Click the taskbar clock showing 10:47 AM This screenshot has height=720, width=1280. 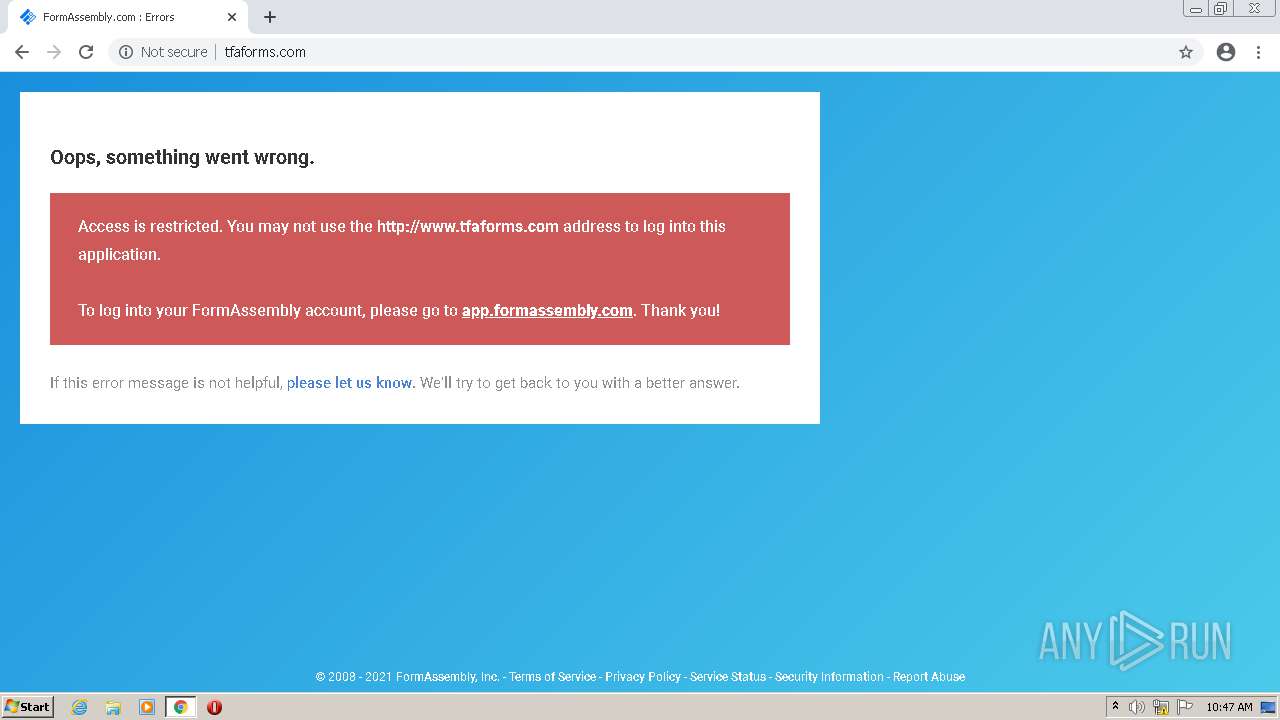click(x=1229, y=707)
